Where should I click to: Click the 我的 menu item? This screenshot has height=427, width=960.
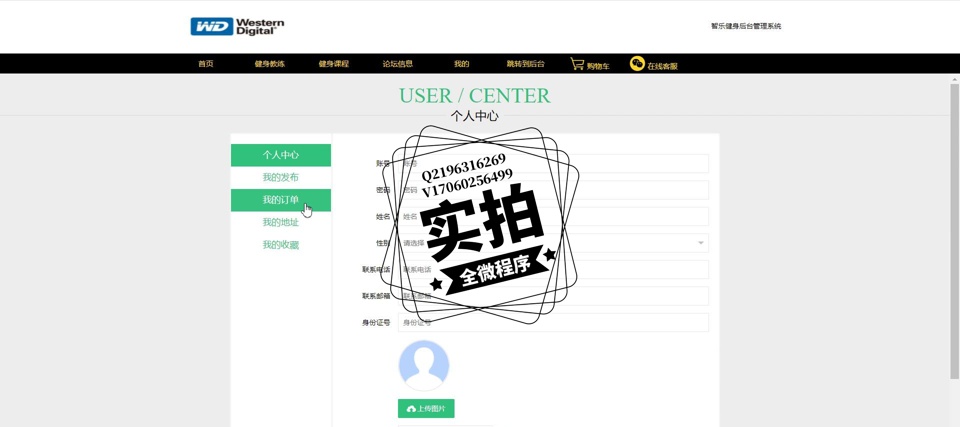point(461,64)
